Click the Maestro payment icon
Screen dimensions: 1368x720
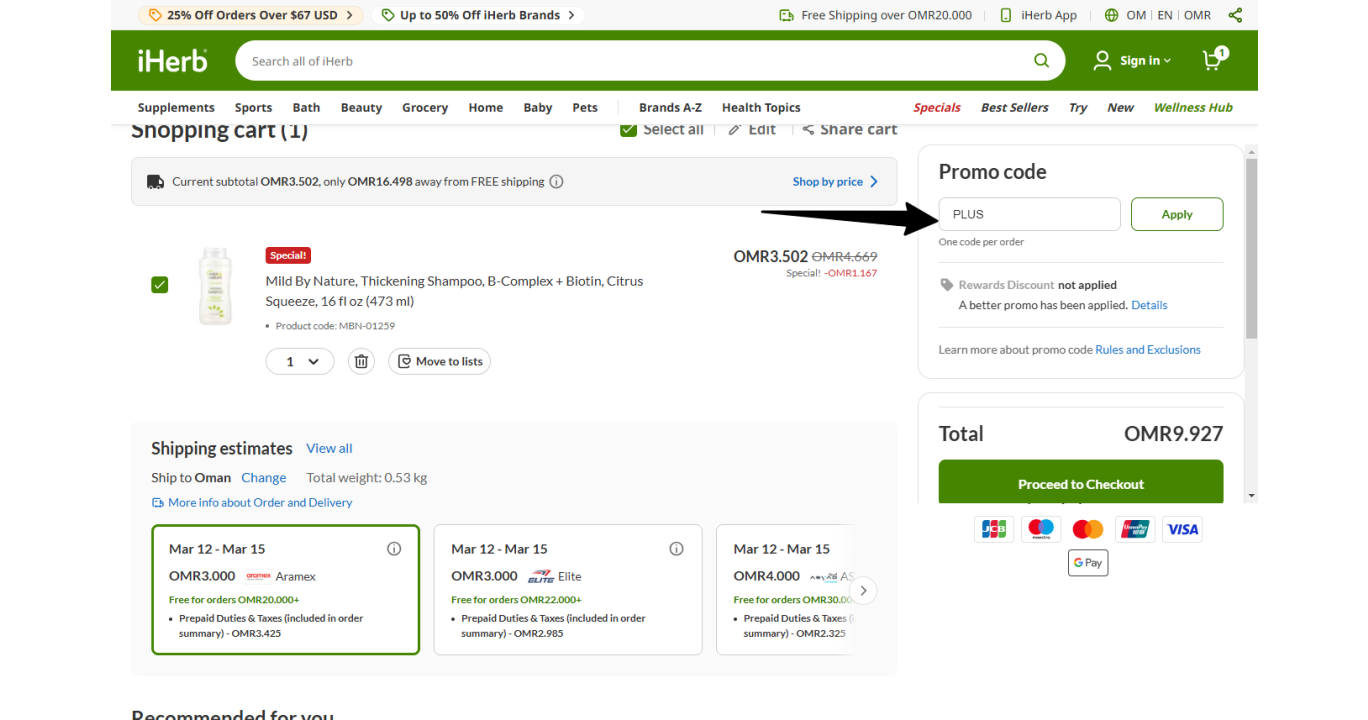(x=1041, y=530)
